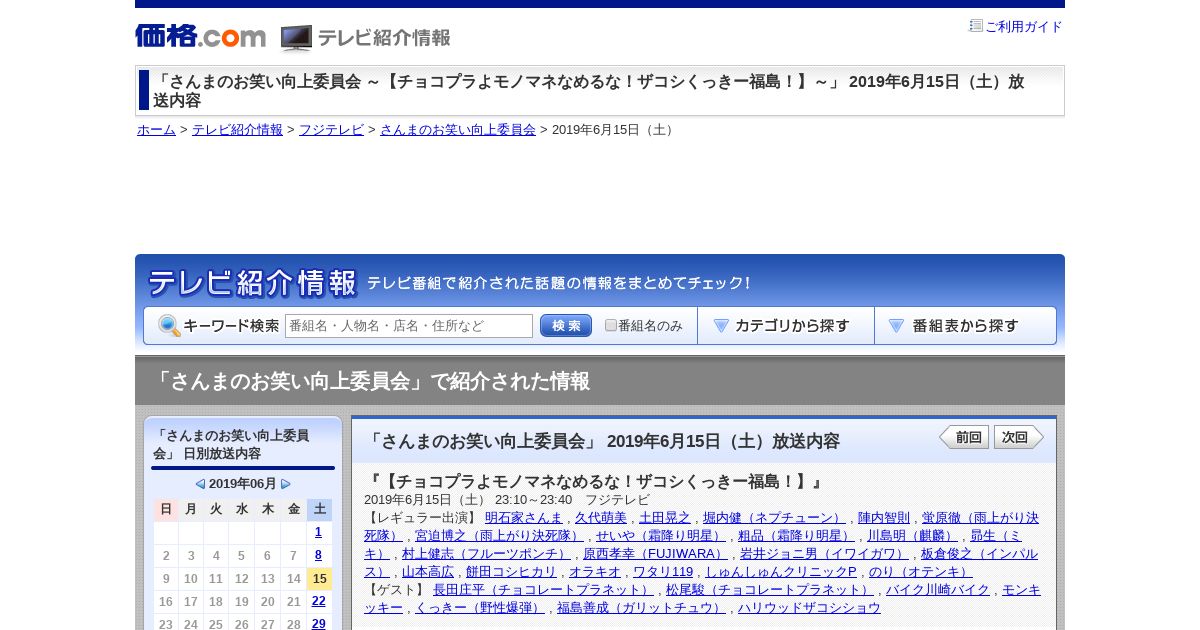Select June 1 in calendar
1200x630 pixels.
click(319, 532)
